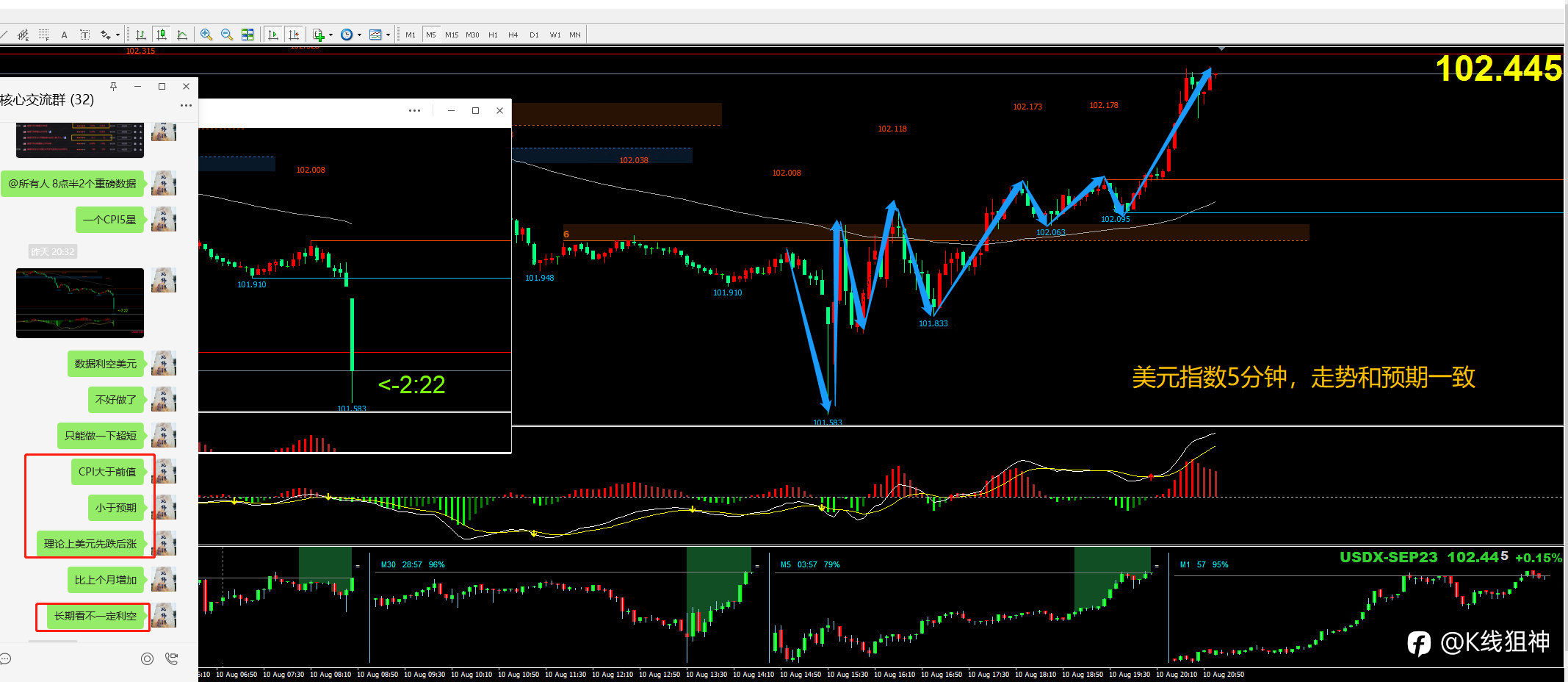Click the 一个CPI5星 message bubble
This screenshot has width=1568, height=682.
point(109,220)
